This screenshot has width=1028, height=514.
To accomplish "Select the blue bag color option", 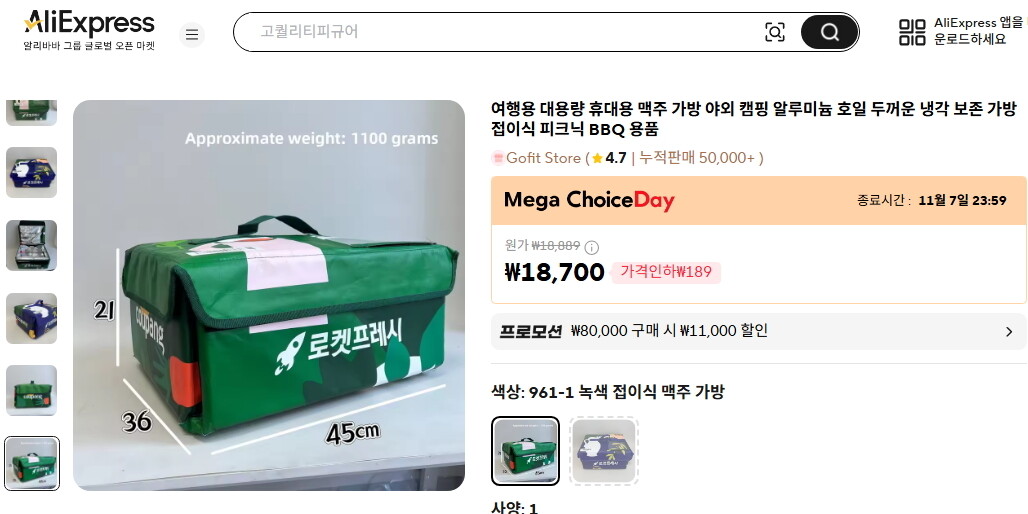I will click(x=604, y=451).
